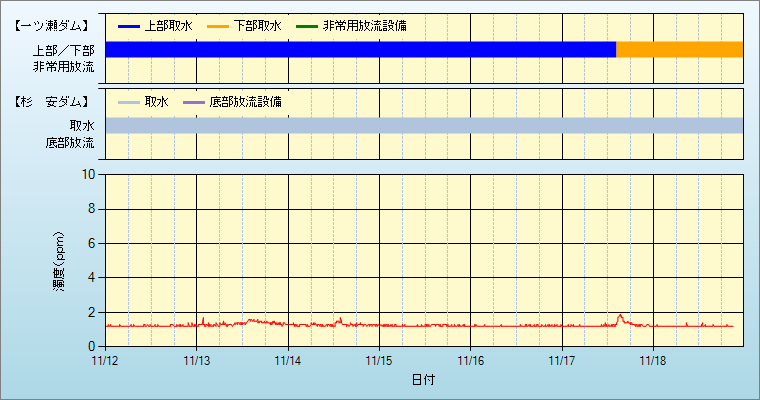Click the blue 上部取水 legend line
The height and width of the screenshot is (400, 760).
point(128,25)
